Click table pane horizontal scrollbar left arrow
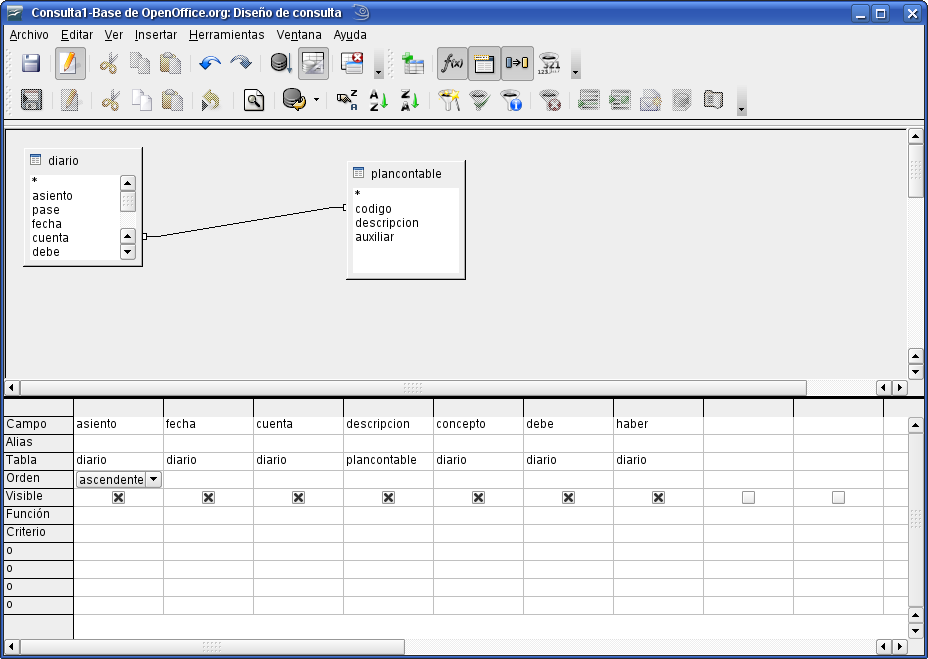 tap(11, 388)
